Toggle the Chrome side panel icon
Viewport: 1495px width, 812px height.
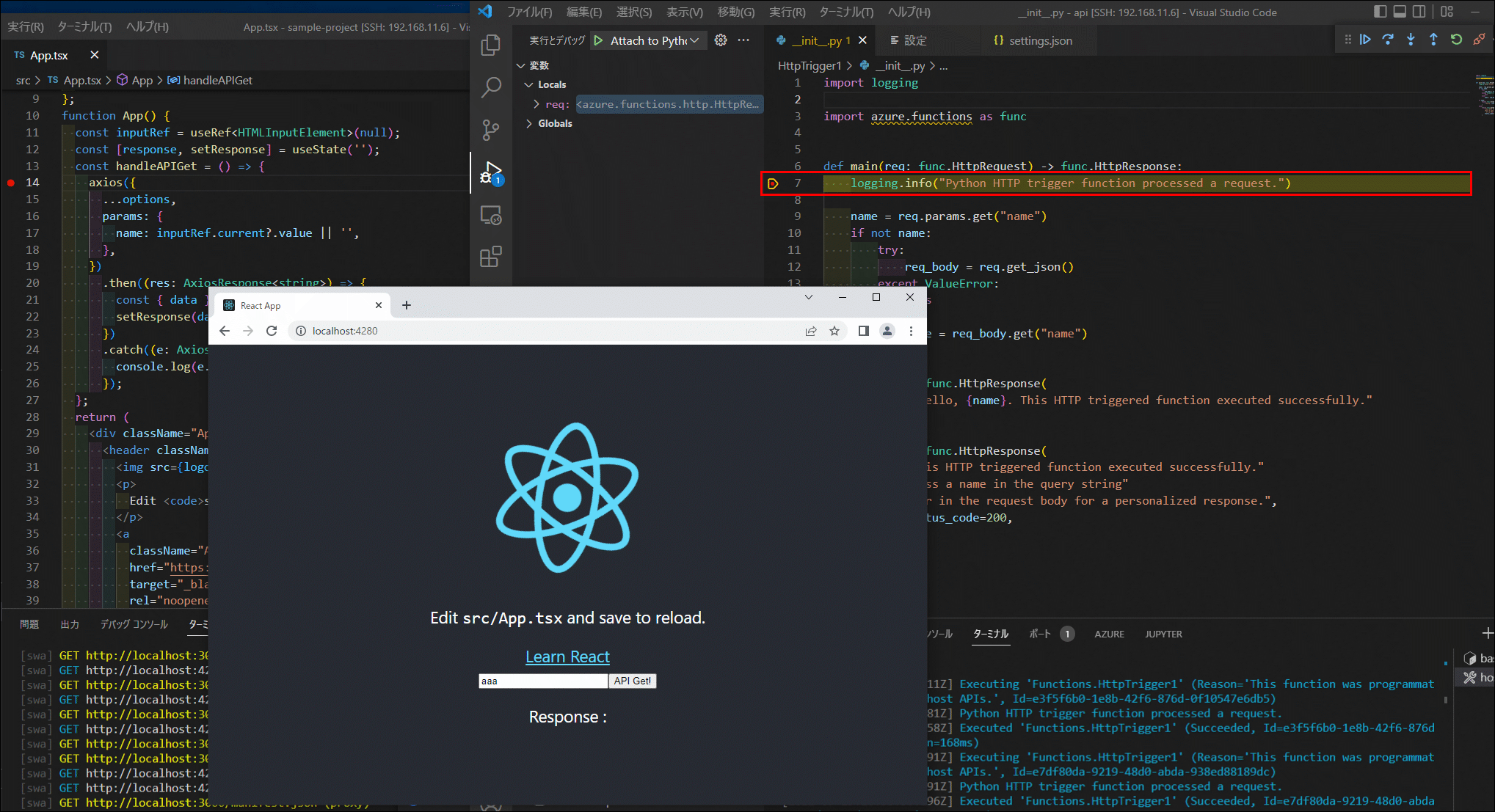(863, 331)
